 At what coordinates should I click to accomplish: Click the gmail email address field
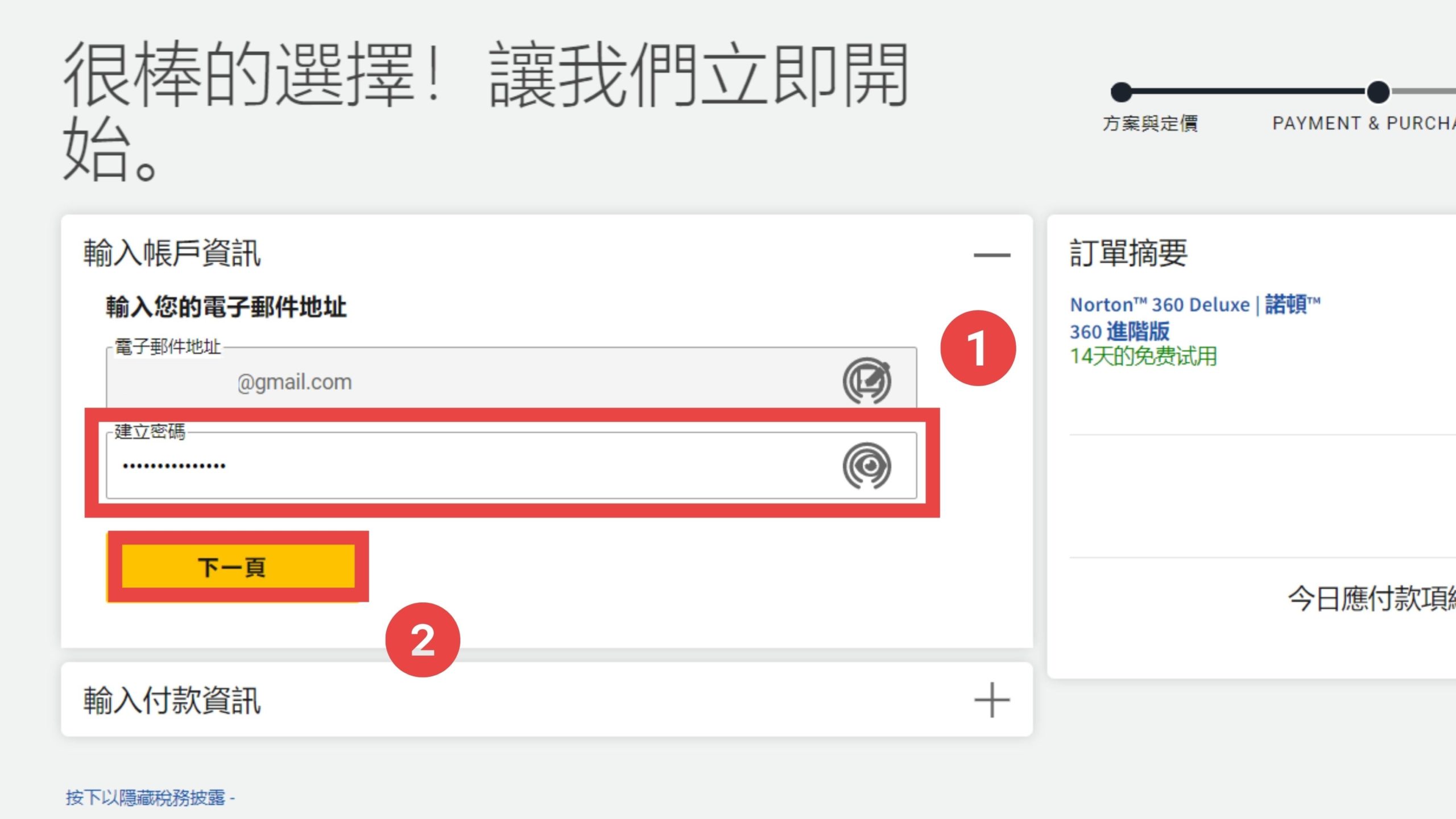[x=511, y=378]
